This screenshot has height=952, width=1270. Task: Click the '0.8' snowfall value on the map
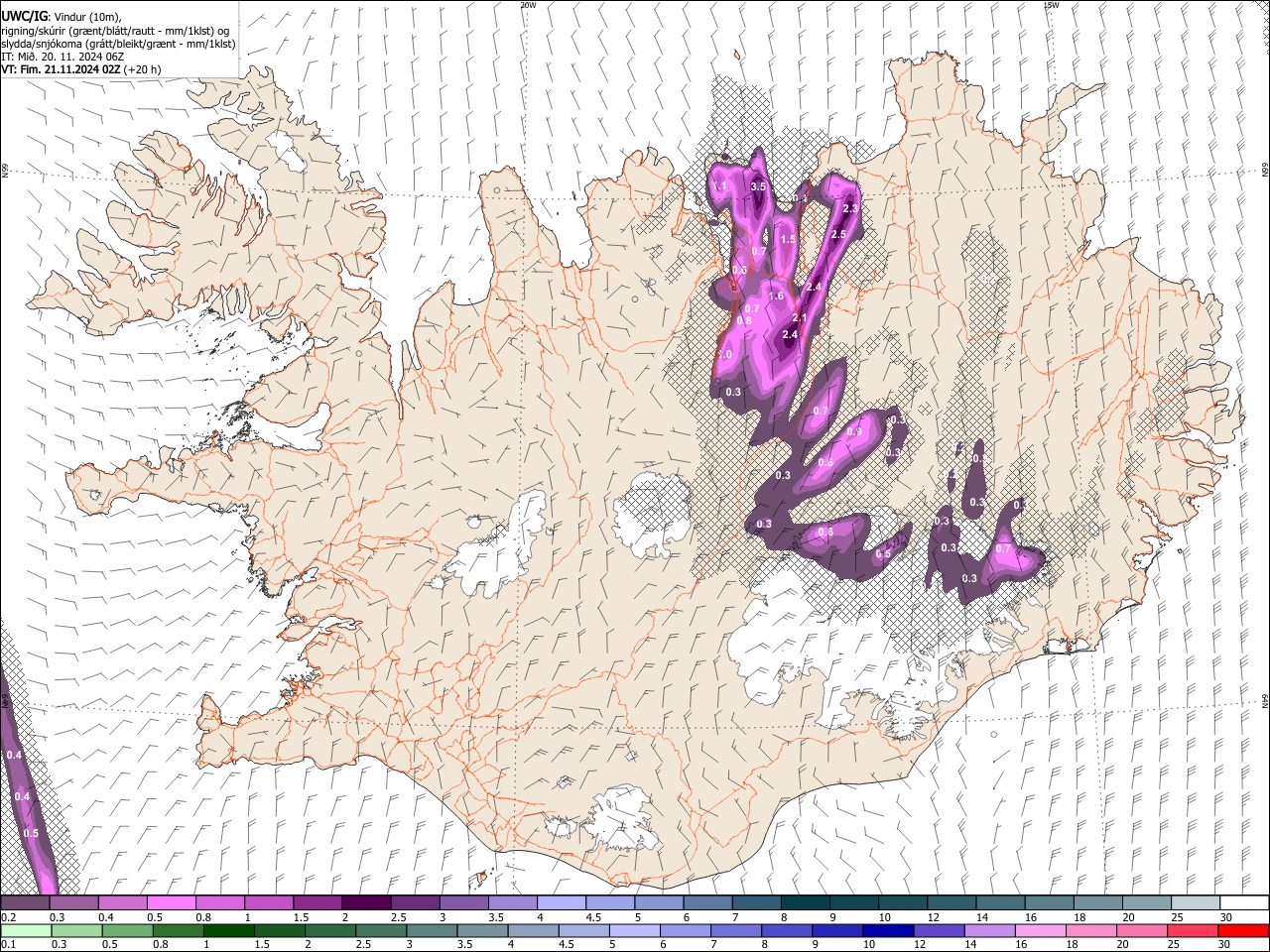point(744,321)
